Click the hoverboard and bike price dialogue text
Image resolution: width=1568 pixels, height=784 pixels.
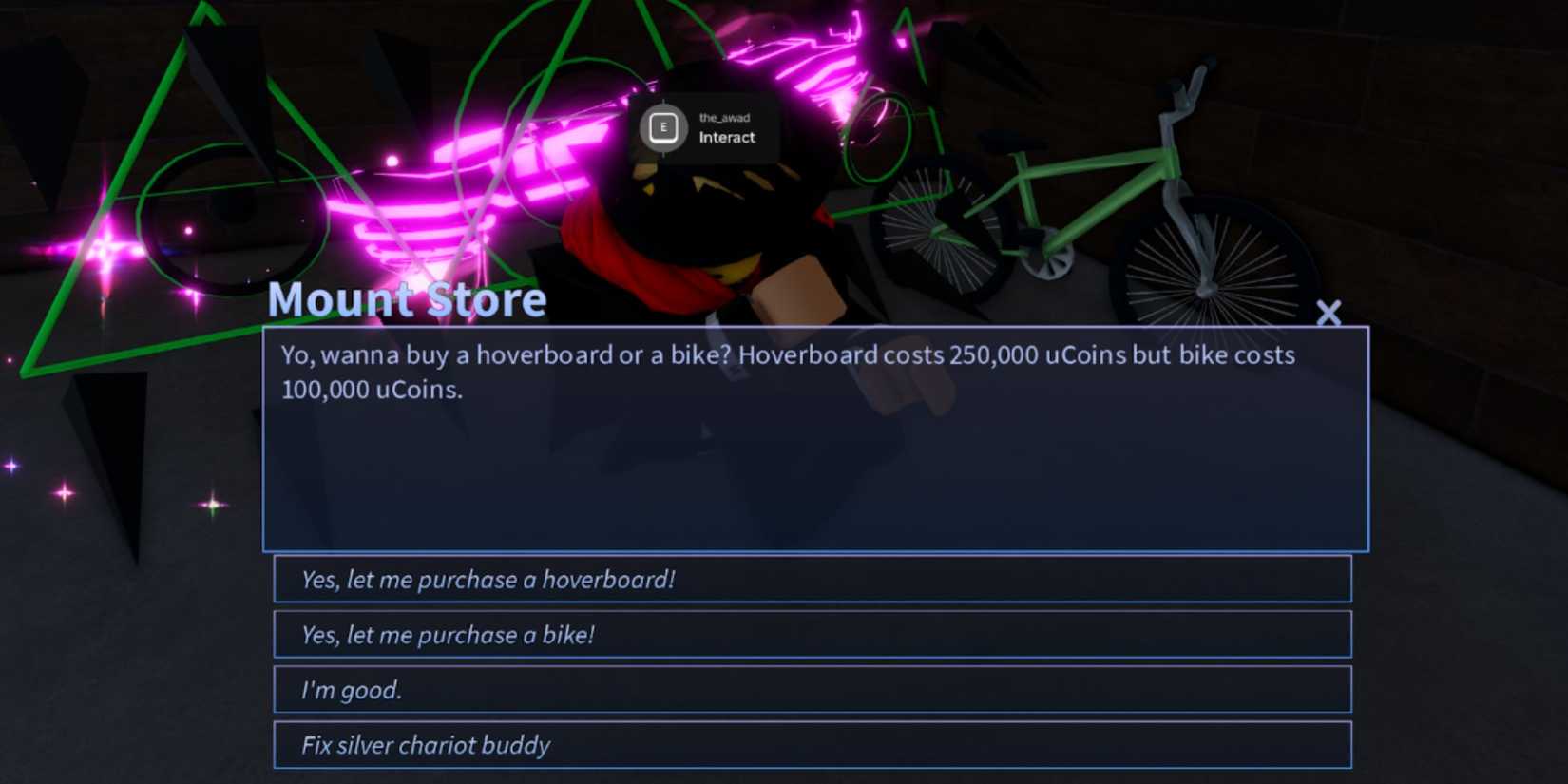[788, 372]
